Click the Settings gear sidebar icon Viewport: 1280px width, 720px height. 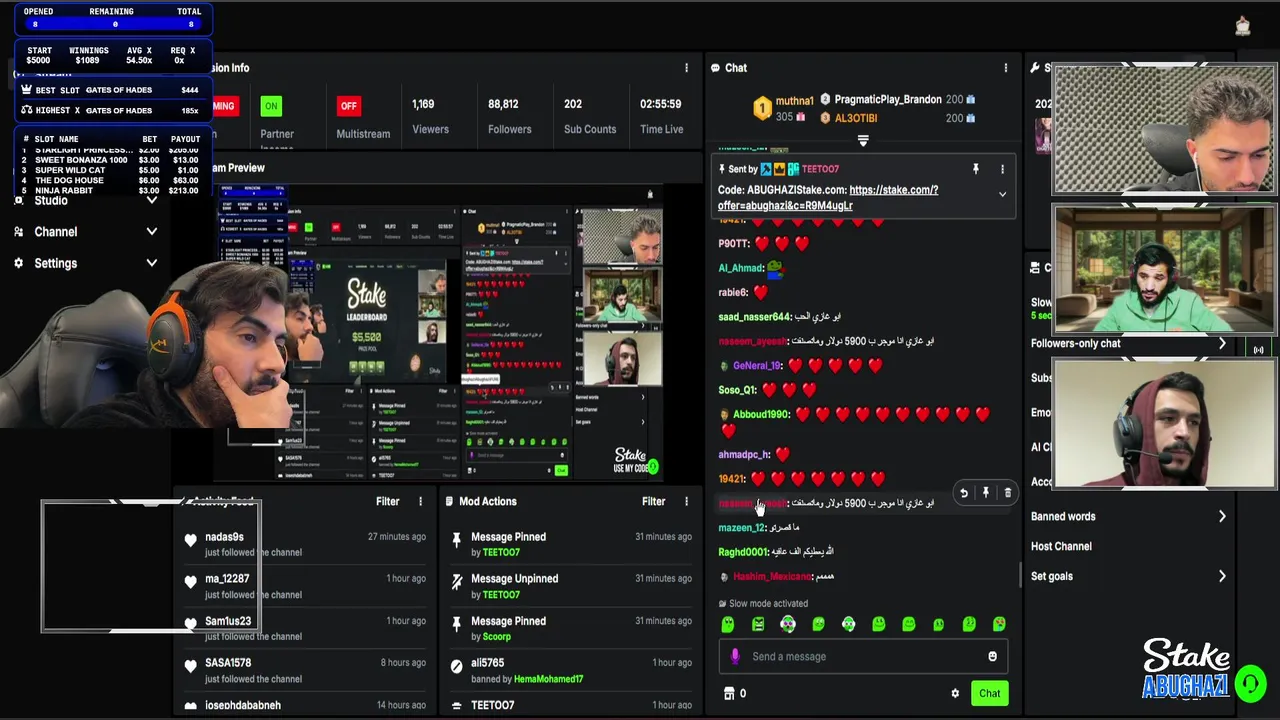[18, 263]
